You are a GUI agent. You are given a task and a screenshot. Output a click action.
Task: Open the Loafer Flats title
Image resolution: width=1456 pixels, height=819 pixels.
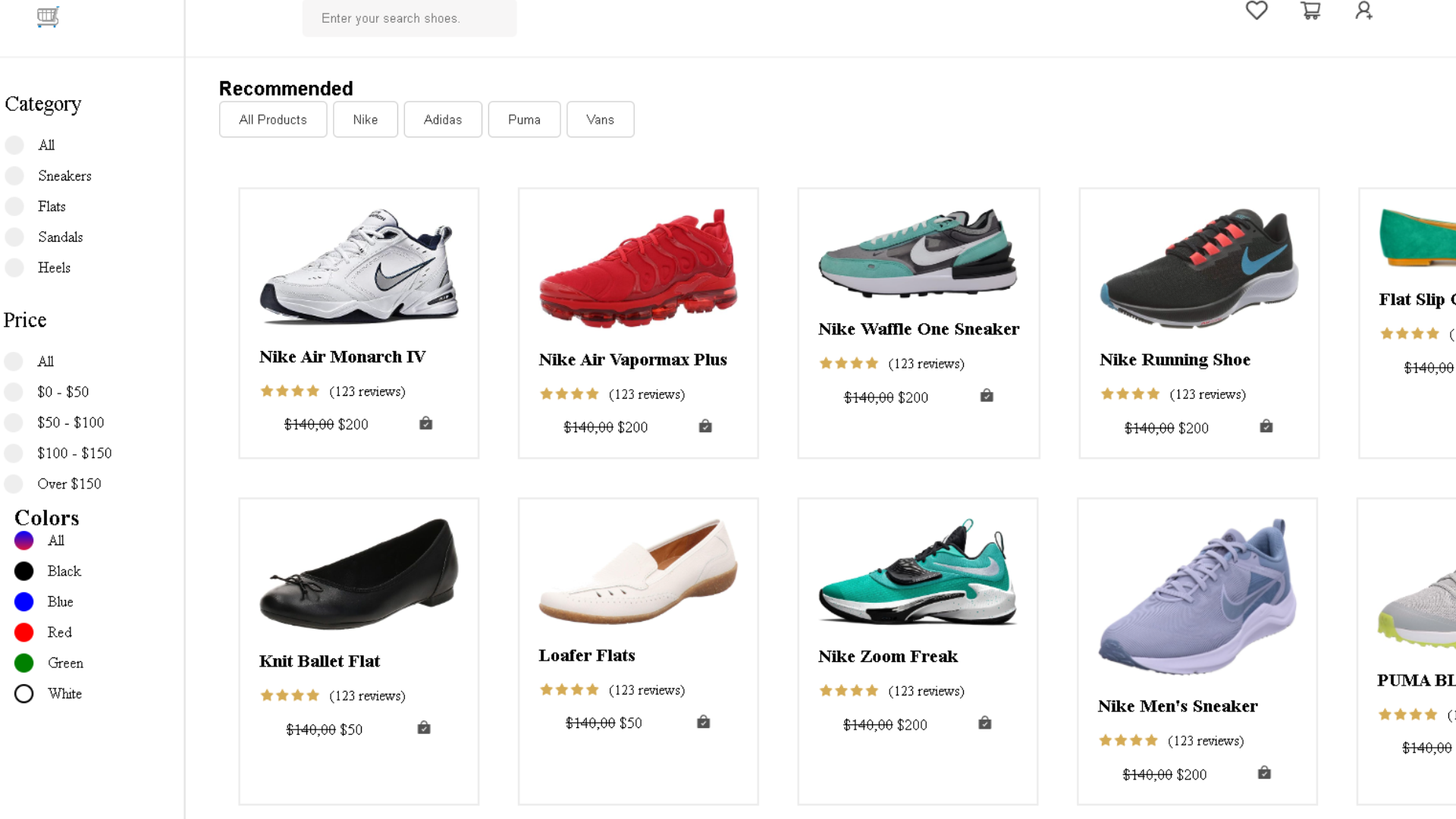(x=587, y=655)
